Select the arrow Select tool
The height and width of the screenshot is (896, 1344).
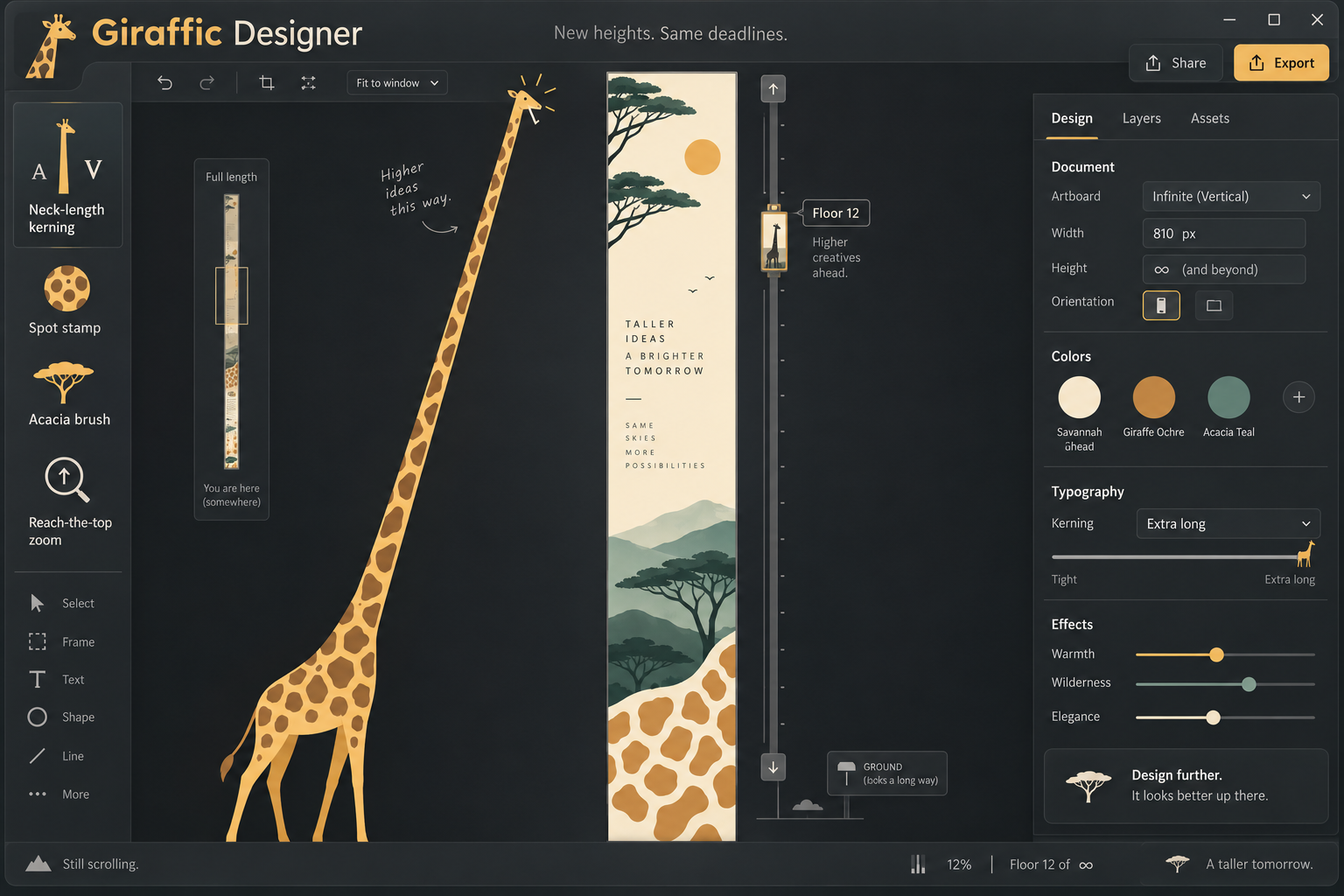(x=60, y=603)
